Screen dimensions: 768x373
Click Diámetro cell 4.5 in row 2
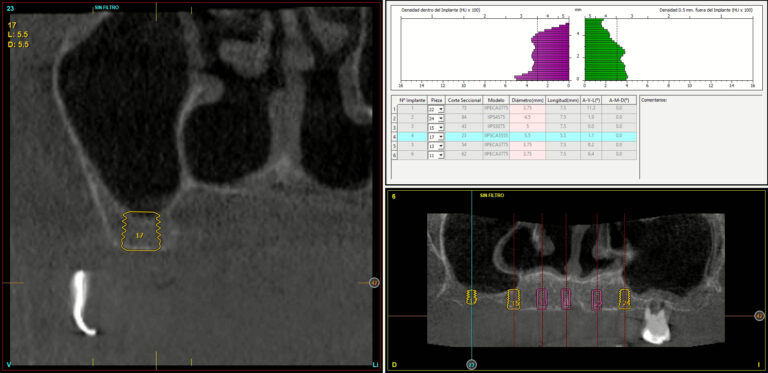coord(528,118)
